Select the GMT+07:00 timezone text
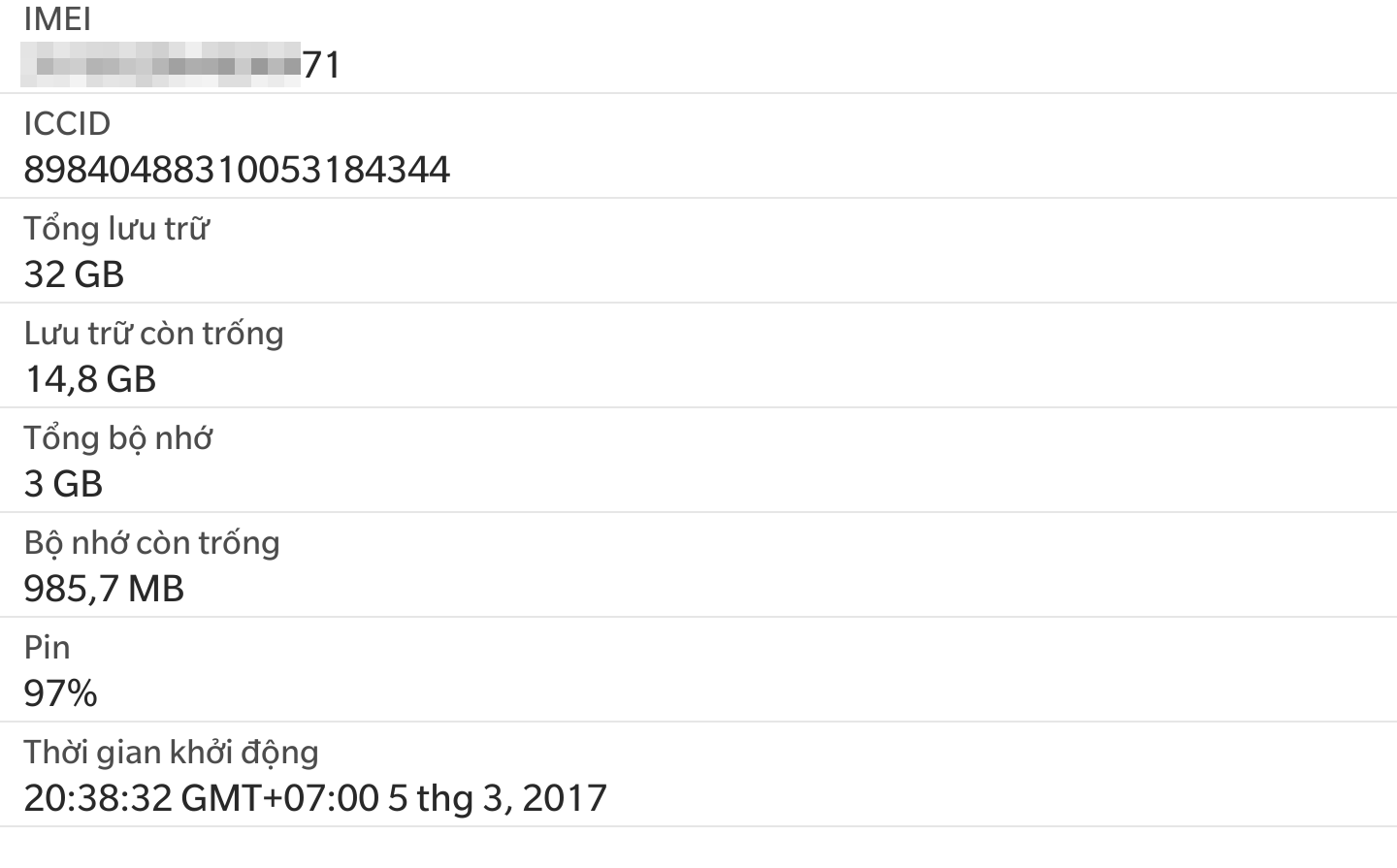Image resolution: width=1397 pixels, height=868 pixels. click(279, 798)
